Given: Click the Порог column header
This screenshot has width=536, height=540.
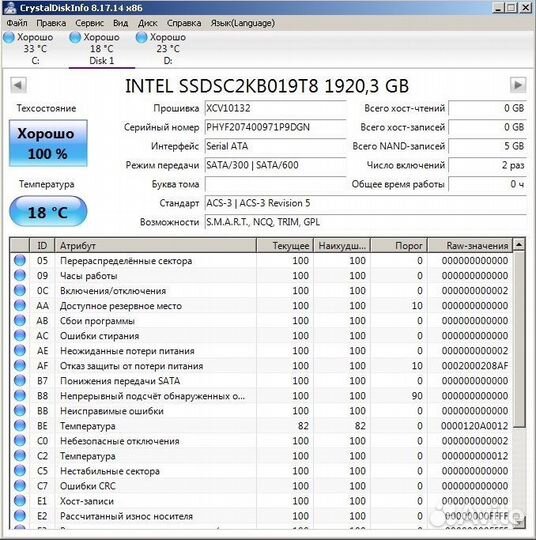Looking at the screenshot, I should coord(399,246).
